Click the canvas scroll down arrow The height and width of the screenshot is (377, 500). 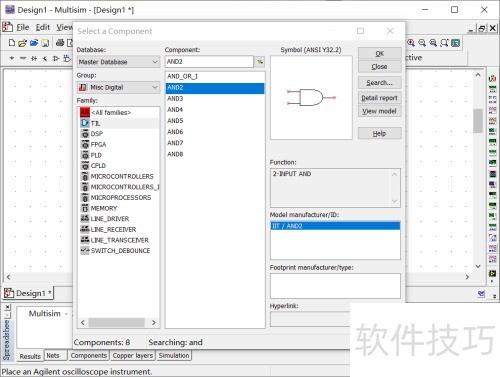478,266
